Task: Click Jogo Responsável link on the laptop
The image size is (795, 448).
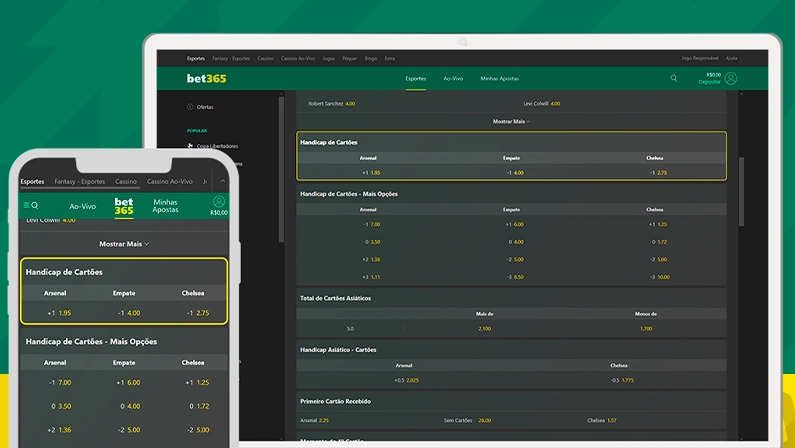Action: pos(700,58)
